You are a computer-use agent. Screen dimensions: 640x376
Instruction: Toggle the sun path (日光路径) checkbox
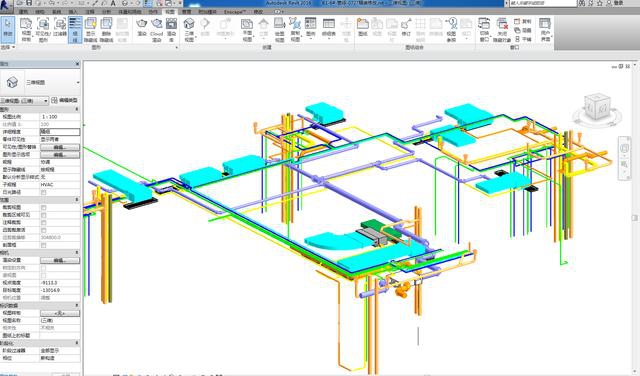click(44, 192)
